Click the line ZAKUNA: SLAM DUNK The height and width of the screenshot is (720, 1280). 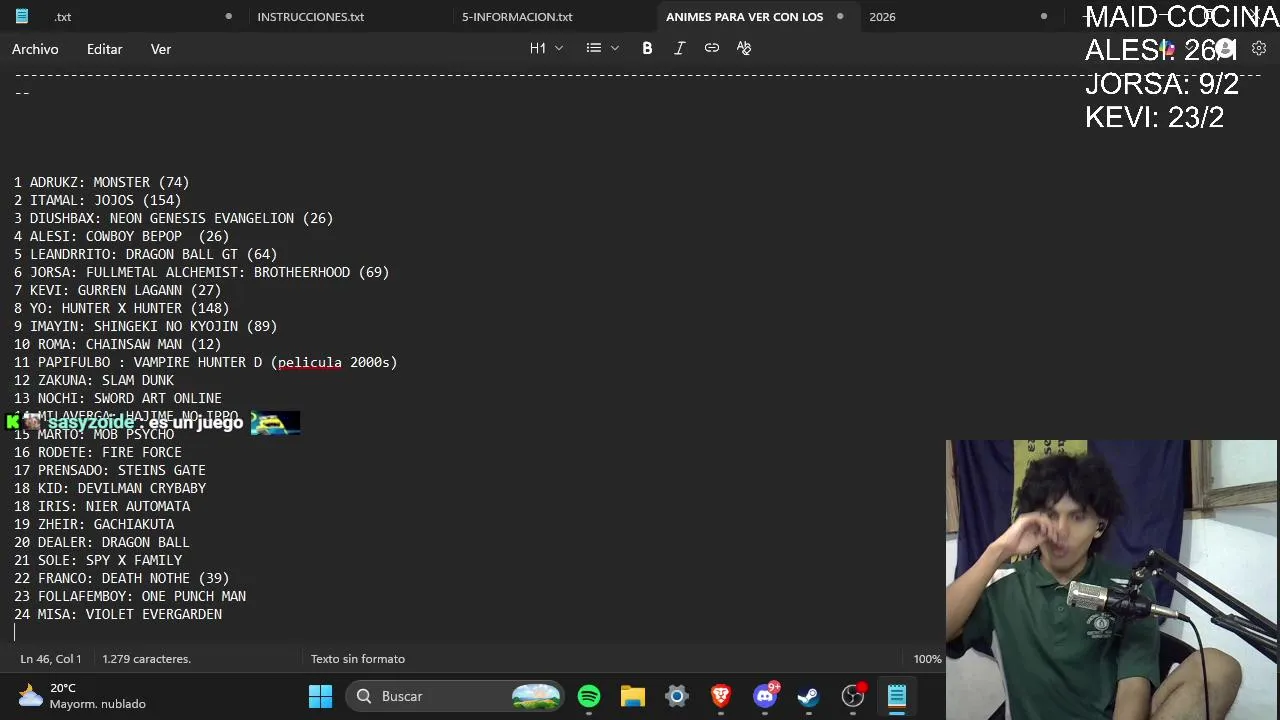pyautogui.click(x=94, y=380)
